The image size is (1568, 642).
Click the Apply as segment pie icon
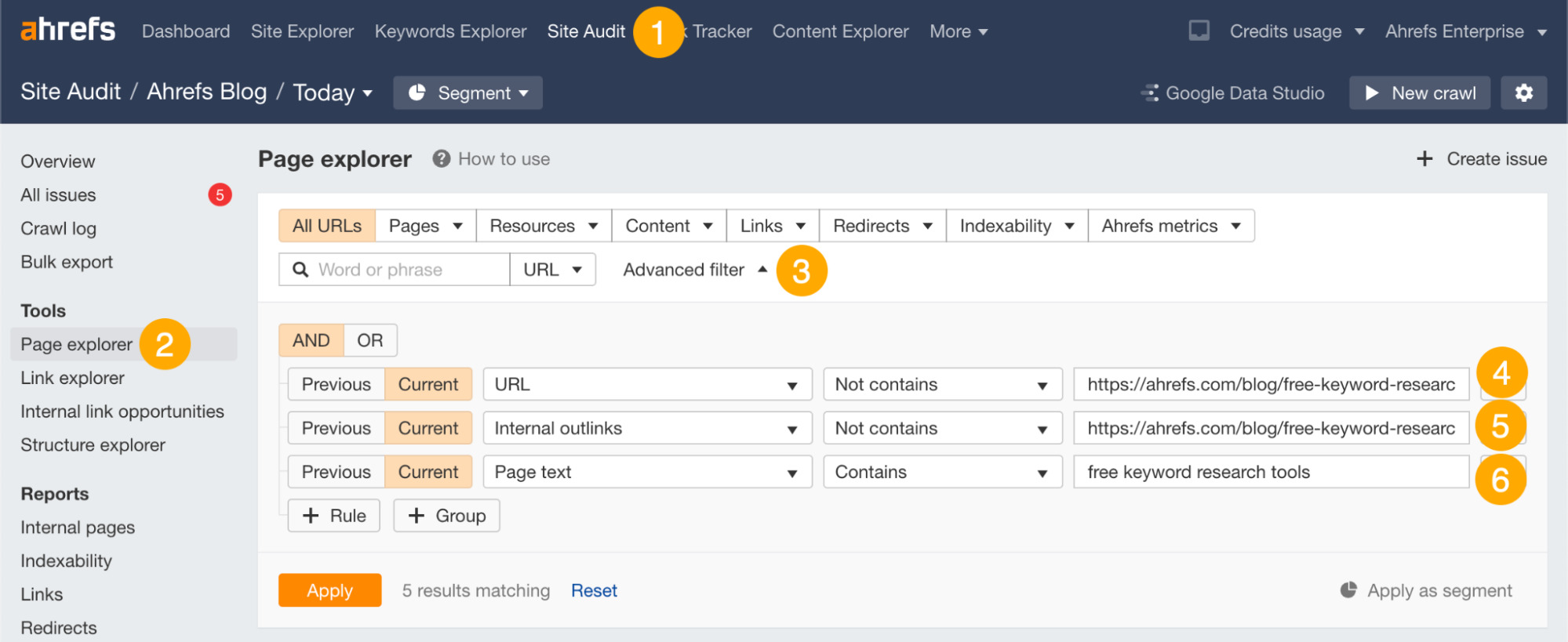click(x=1348, y=590)
